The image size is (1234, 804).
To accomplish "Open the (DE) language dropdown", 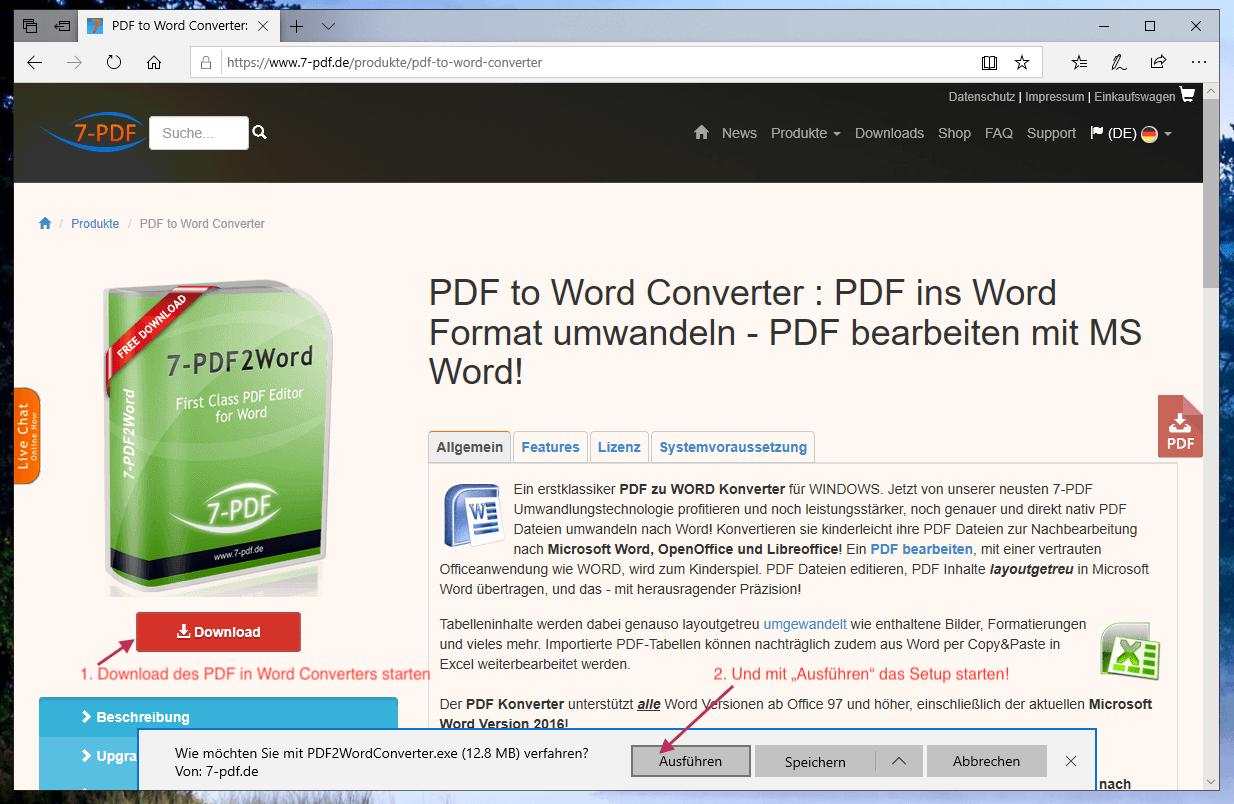I will pos(1131,133).
